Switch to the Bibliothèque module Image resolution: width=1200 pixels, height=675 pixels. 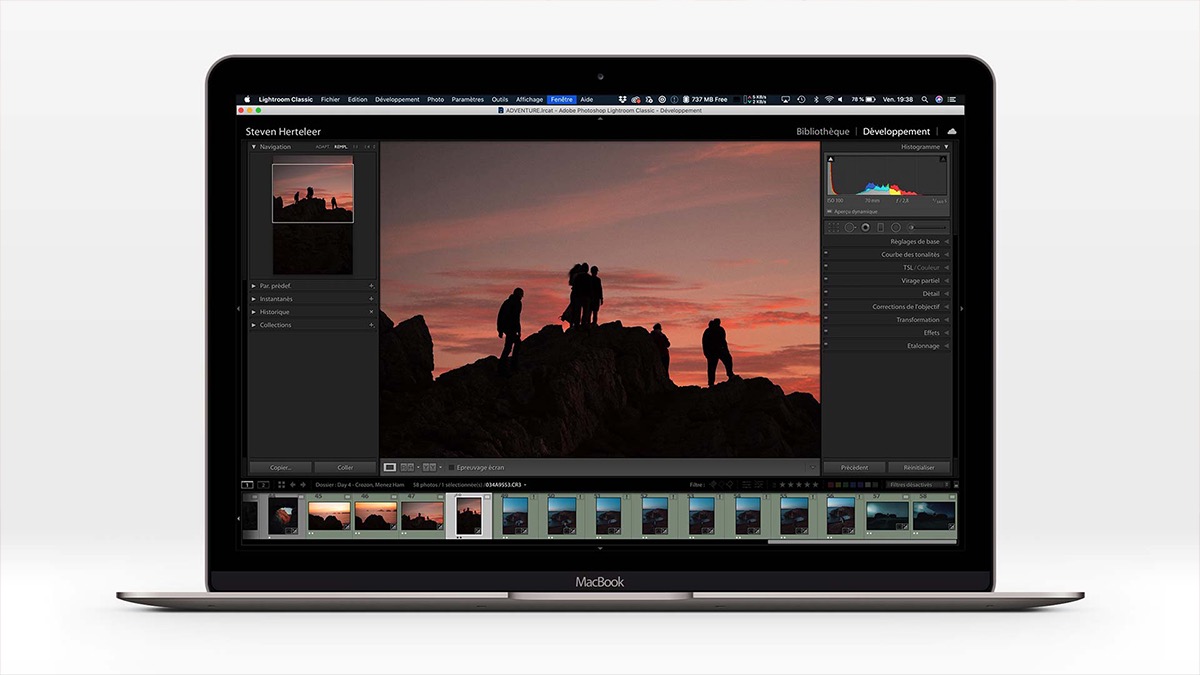pyautogui.click(x=822, y=132)
